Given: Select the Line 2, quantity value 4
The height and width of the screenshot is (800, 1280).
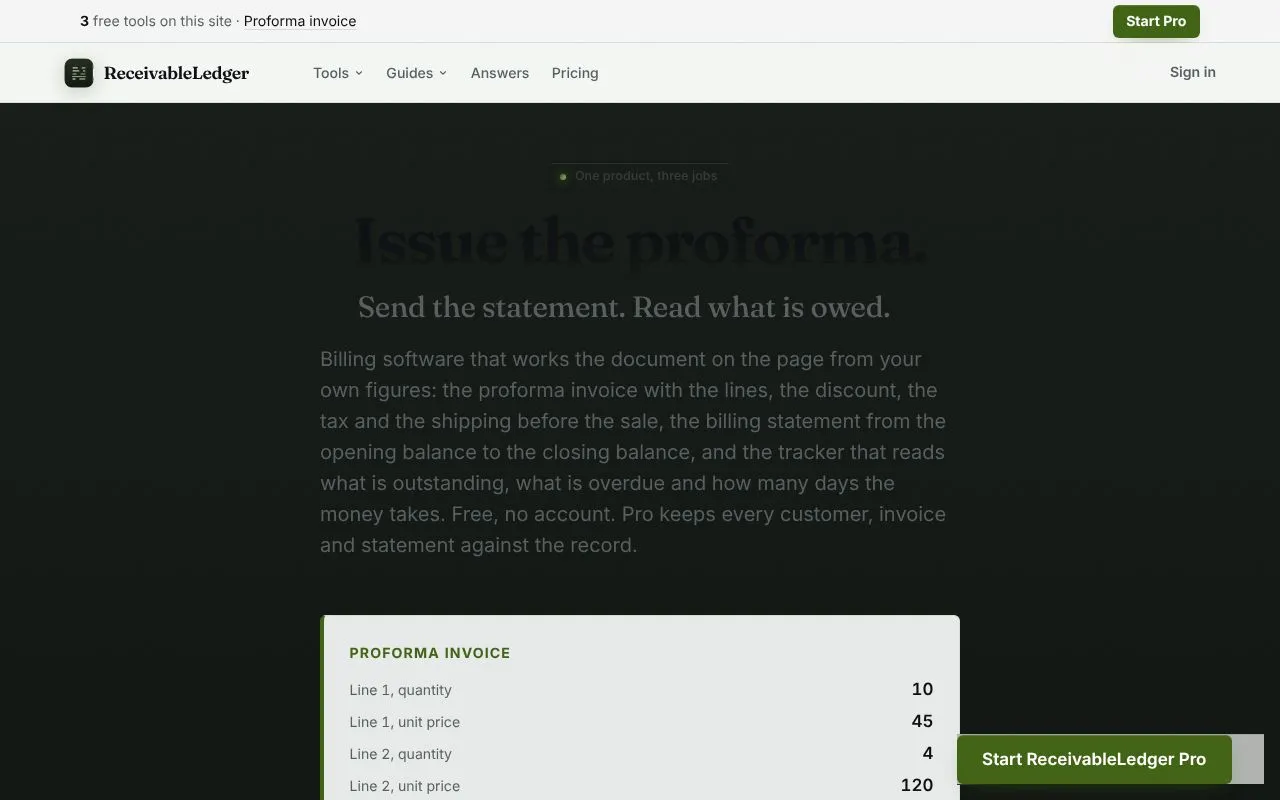Looking at the screenshot, I should pyautogui.click(x=928, y=753).
